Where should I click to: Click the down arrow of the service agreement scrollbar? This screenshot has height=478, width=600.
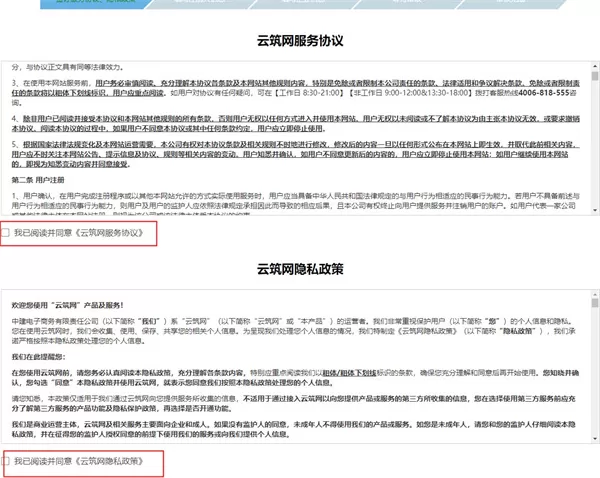(x=595, y=210)
